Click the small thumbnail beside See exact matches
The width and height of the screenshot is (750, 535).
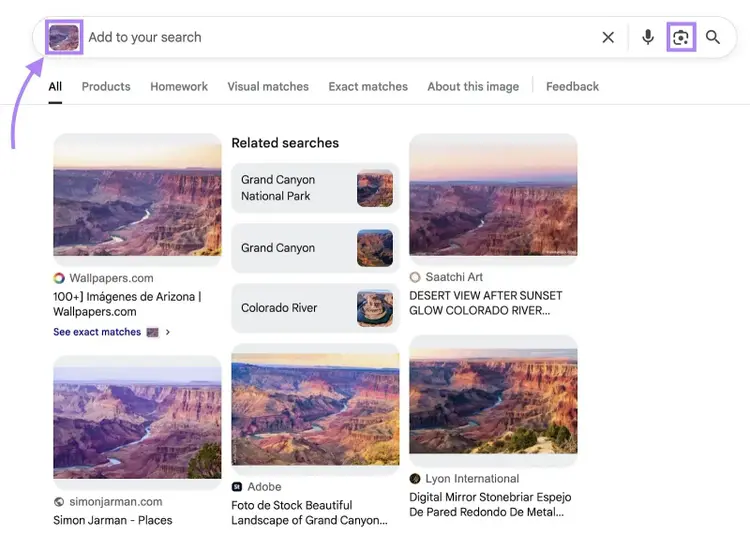153,332
